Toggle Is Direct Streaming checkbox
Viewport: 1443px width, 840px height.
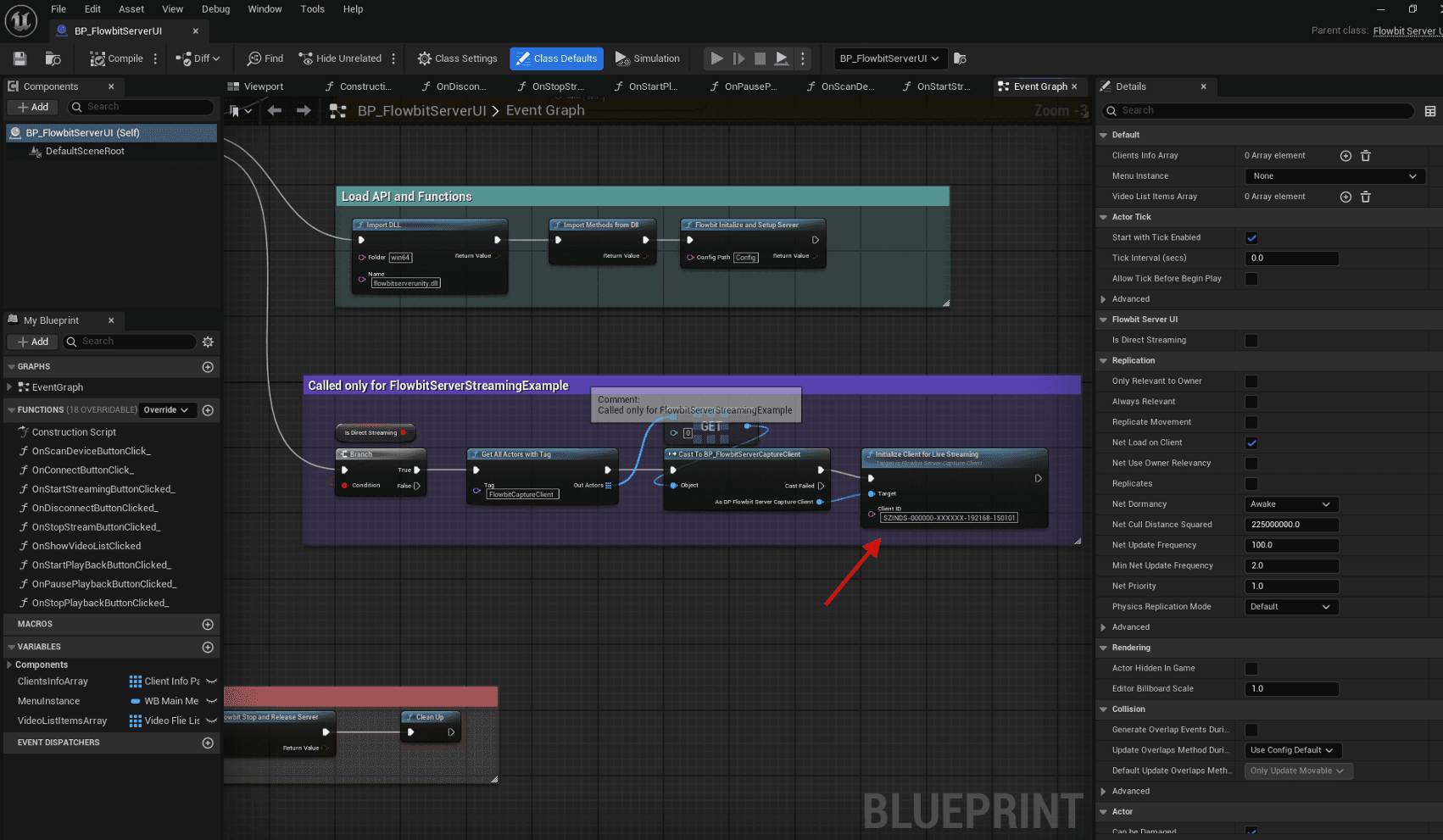click(1251, 341)
